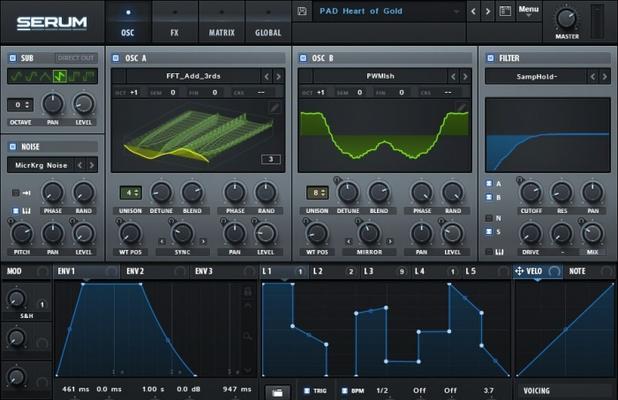Click the MOD source label
This screenshot has width=618, height=400.
pyautogui.click(x=14, y=271)
